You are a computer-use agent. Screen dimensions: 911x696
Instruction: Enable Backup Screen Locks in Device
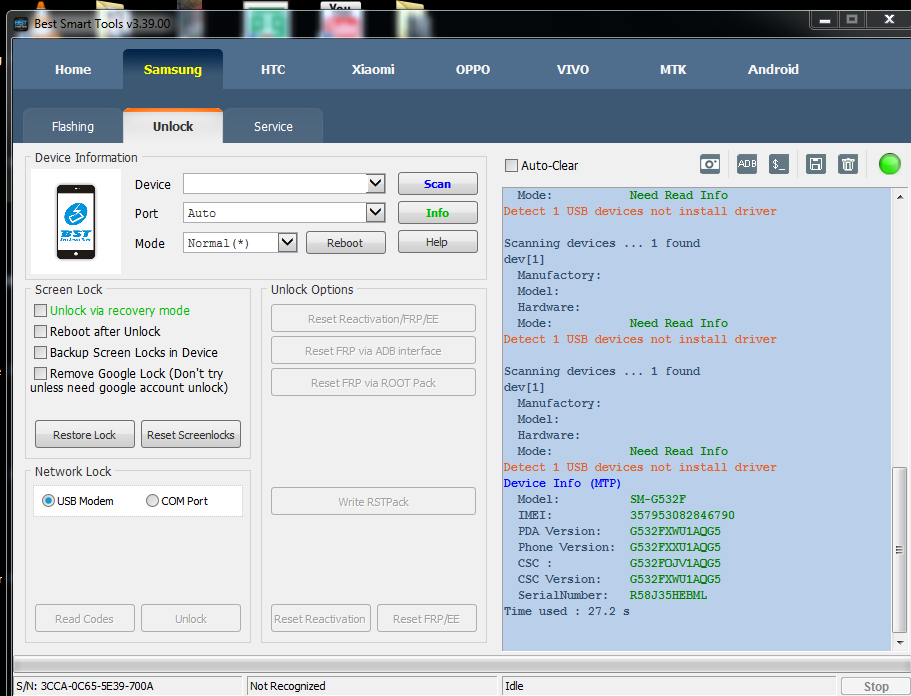point(40,353)
